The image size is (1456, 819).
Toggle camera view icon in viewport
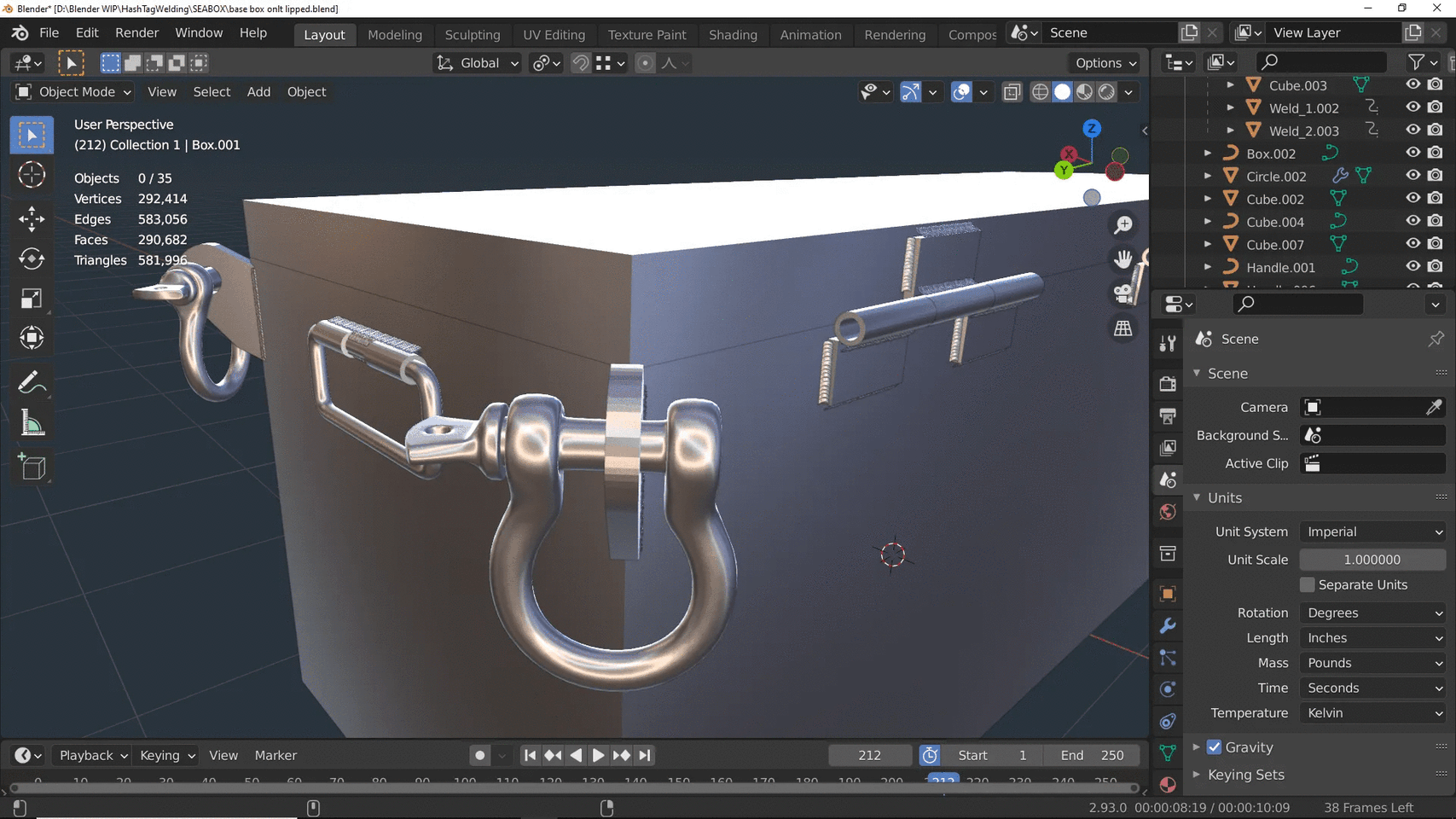tap(1123, 293)
